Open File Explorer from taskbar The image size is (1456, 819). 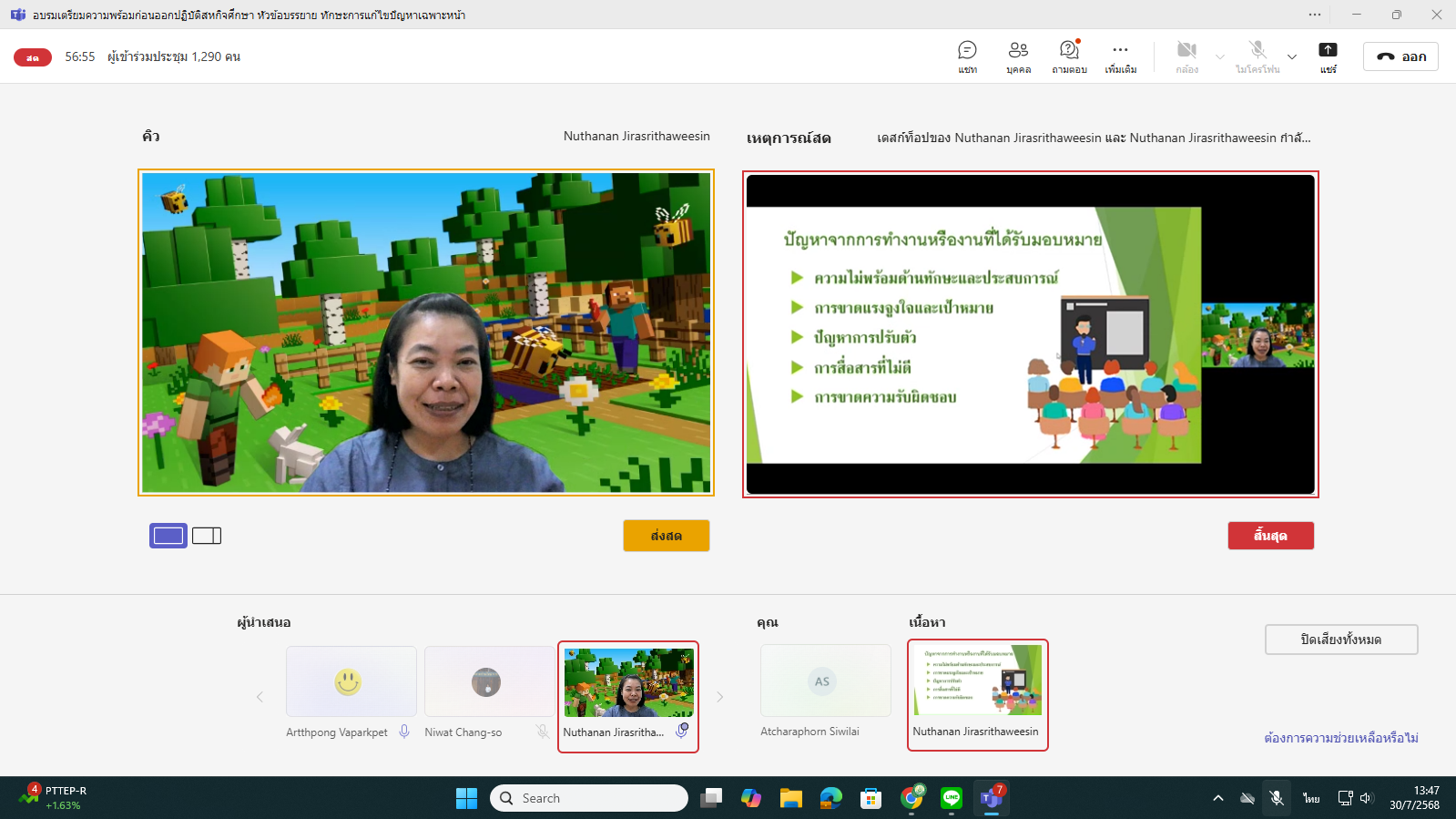click(791, 798)
